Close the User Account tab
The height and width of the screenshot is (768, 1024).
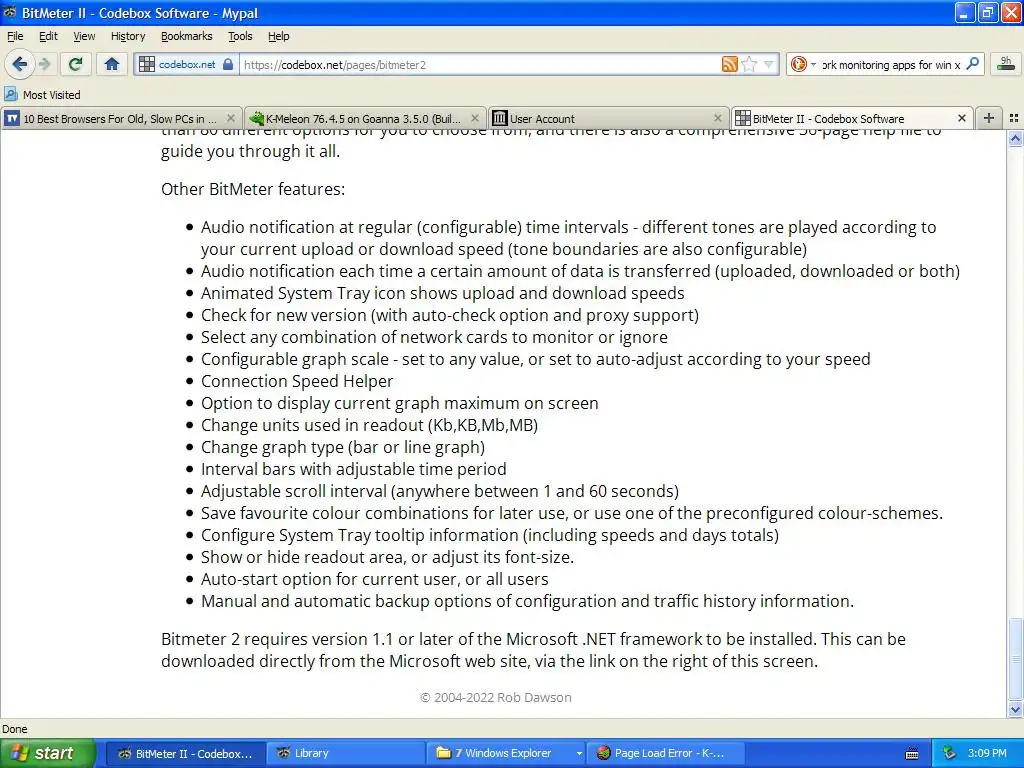(x=718, y=118)
